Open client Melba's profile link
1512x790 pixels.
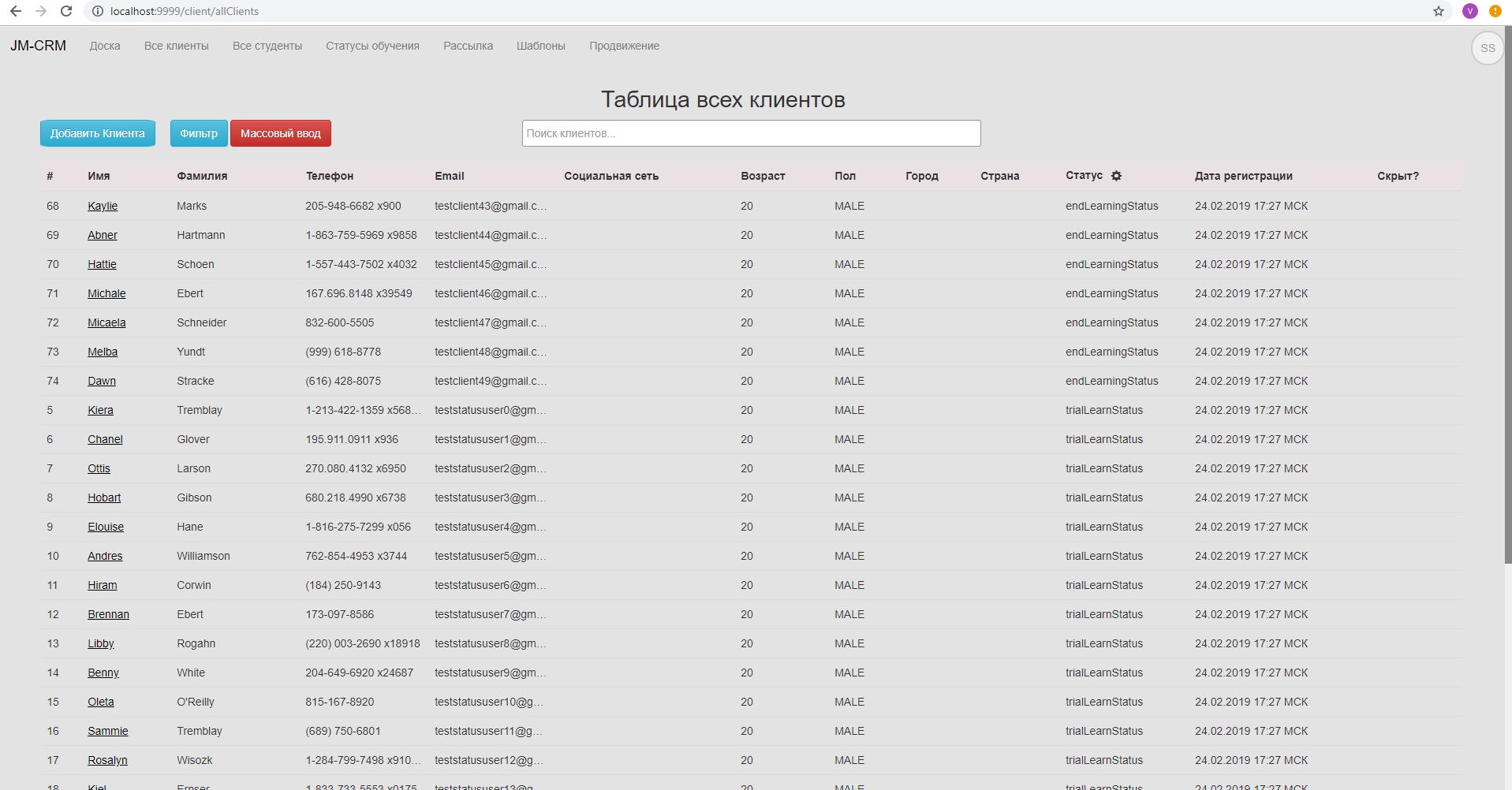[103, 352]
